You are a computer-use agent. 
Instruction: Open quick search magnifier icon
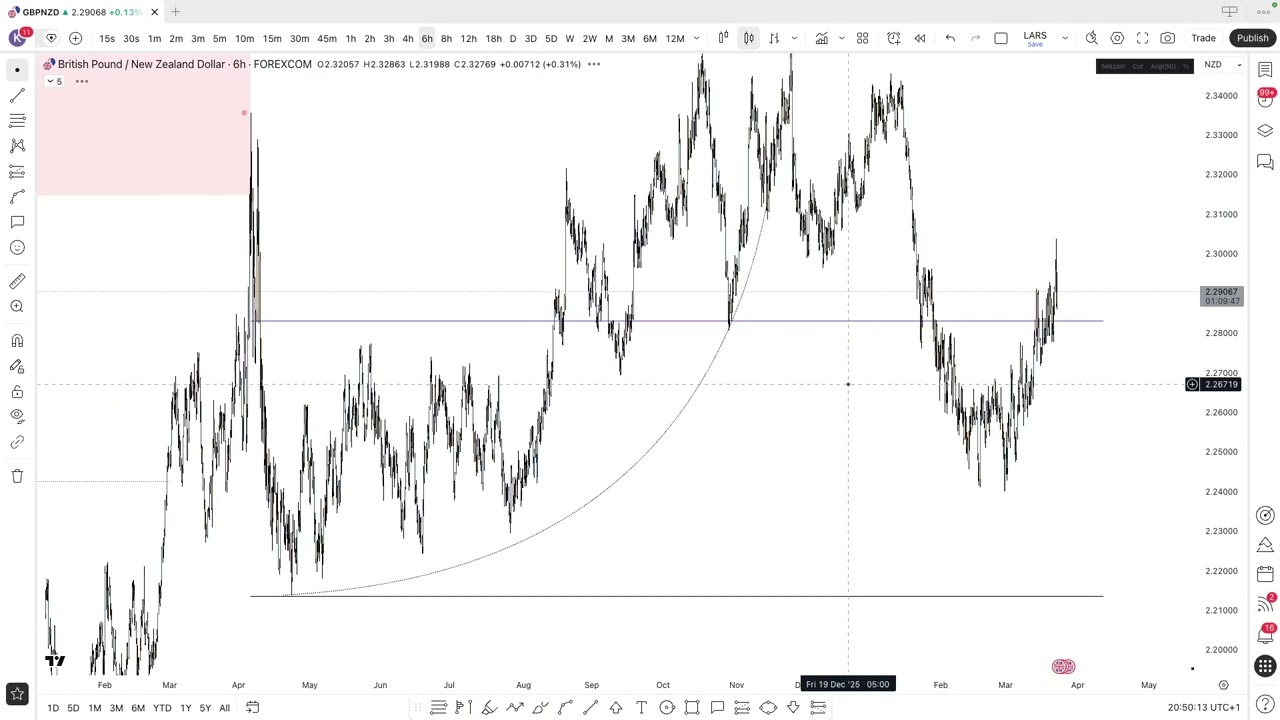(x=1092, y=38)
